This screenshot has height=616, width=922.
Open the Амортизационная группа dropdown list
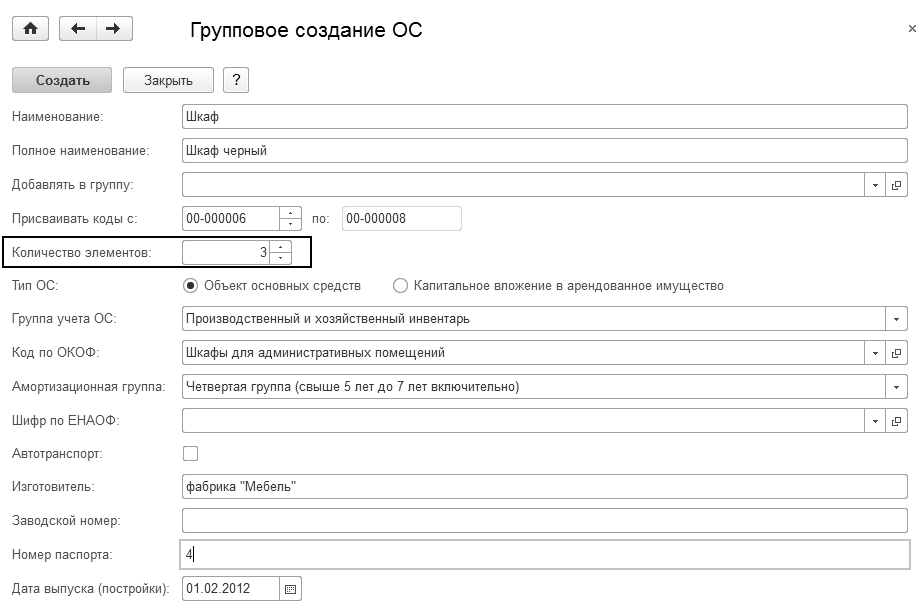point(896,387)
